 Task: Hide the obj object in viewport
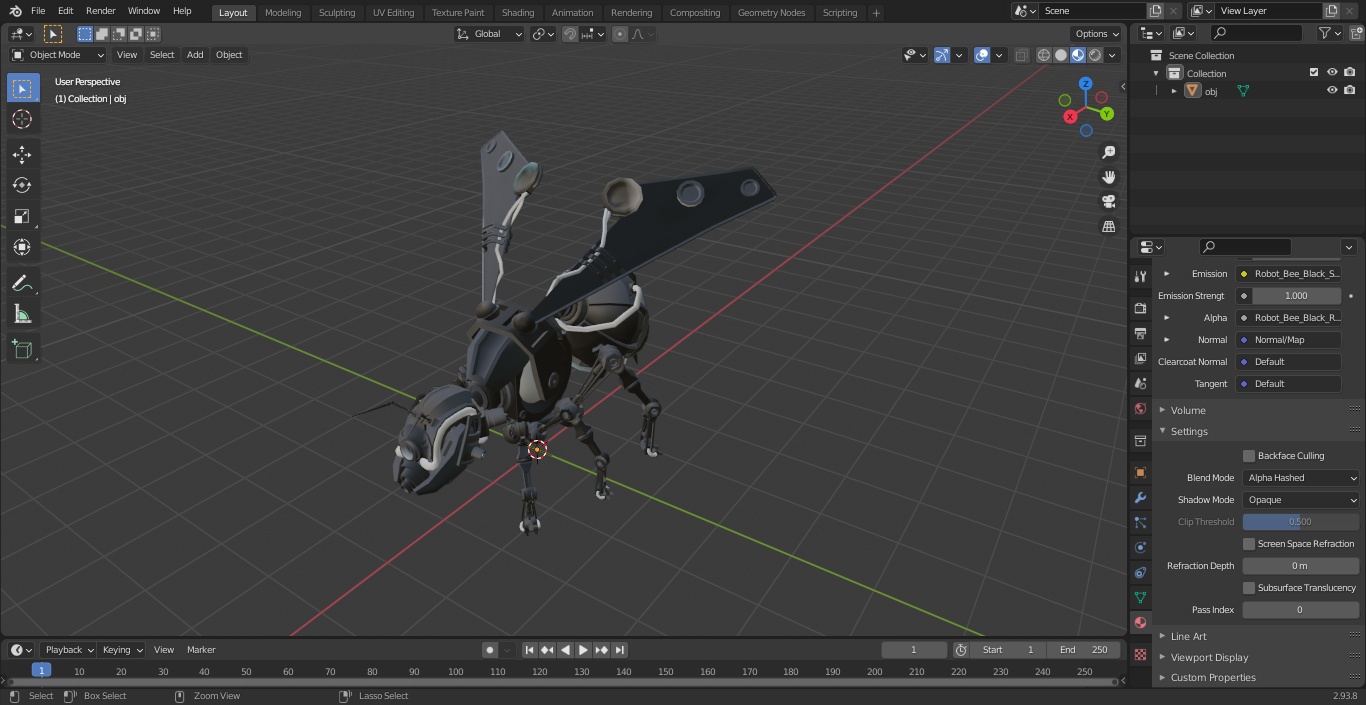tap(1332, 90)
